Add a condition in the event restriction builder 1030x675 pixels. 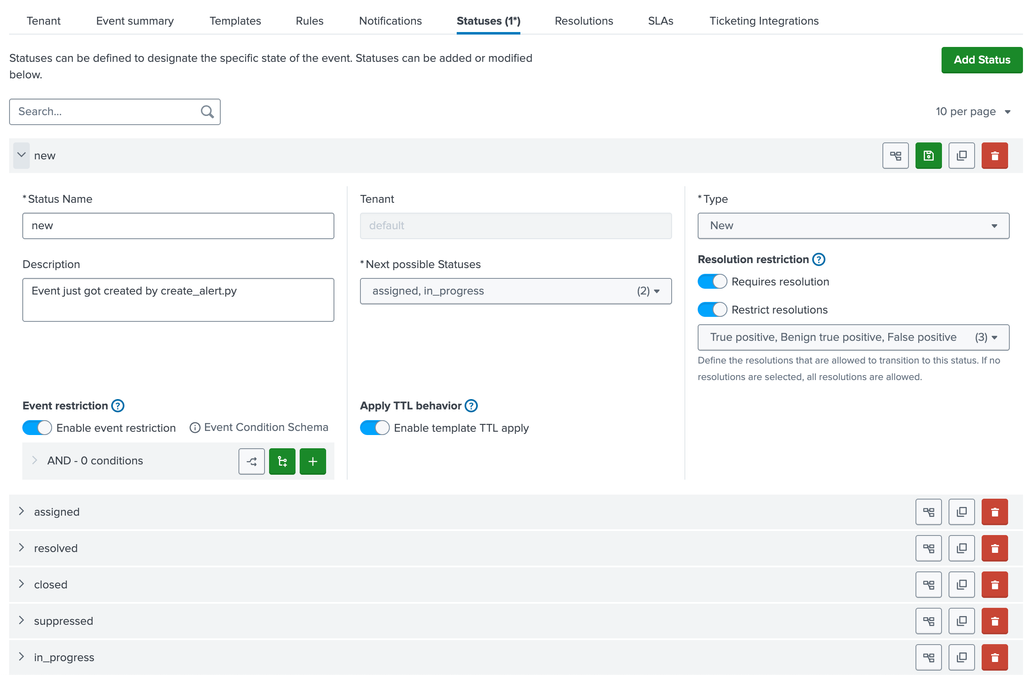[x=313, y=461]
